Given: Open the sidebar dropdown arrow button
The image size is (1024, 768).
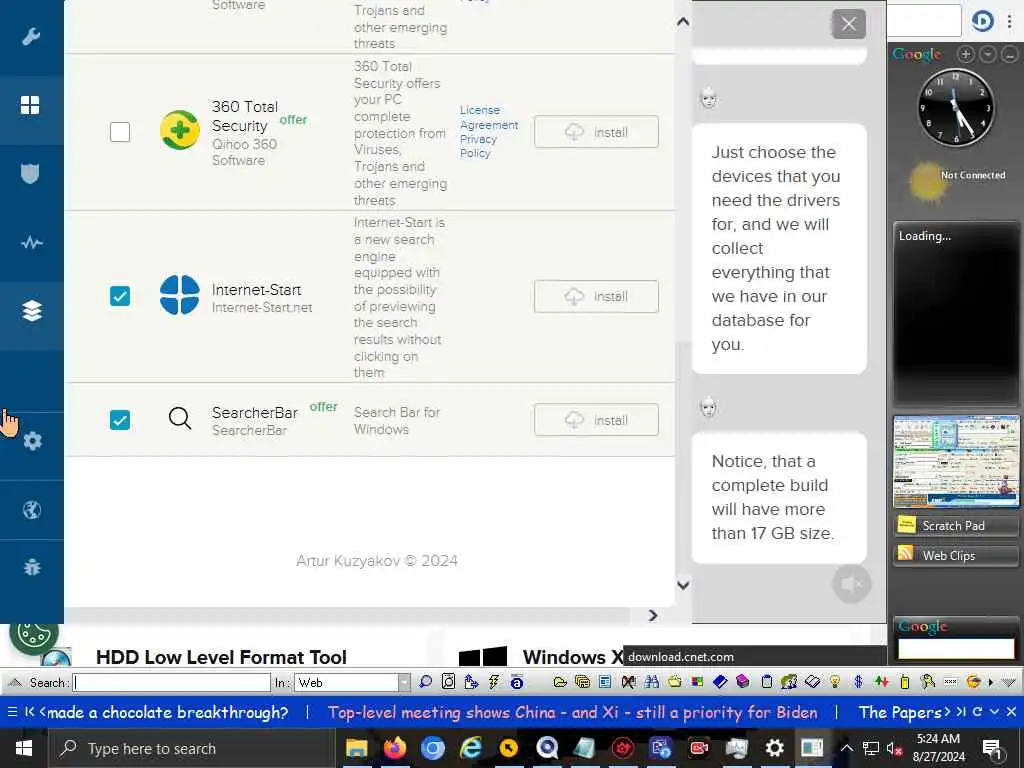Looking at the screenshot, I should (988, 54).
